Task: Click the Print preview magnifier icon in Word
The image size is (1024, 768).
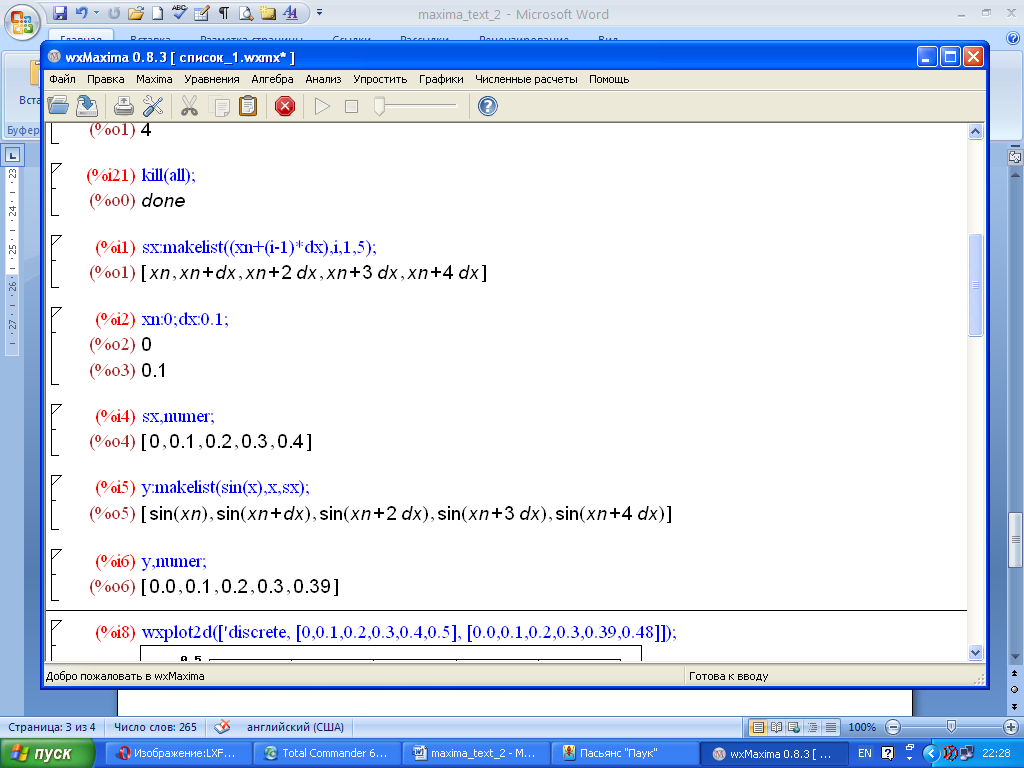Action: click(246, 12)
